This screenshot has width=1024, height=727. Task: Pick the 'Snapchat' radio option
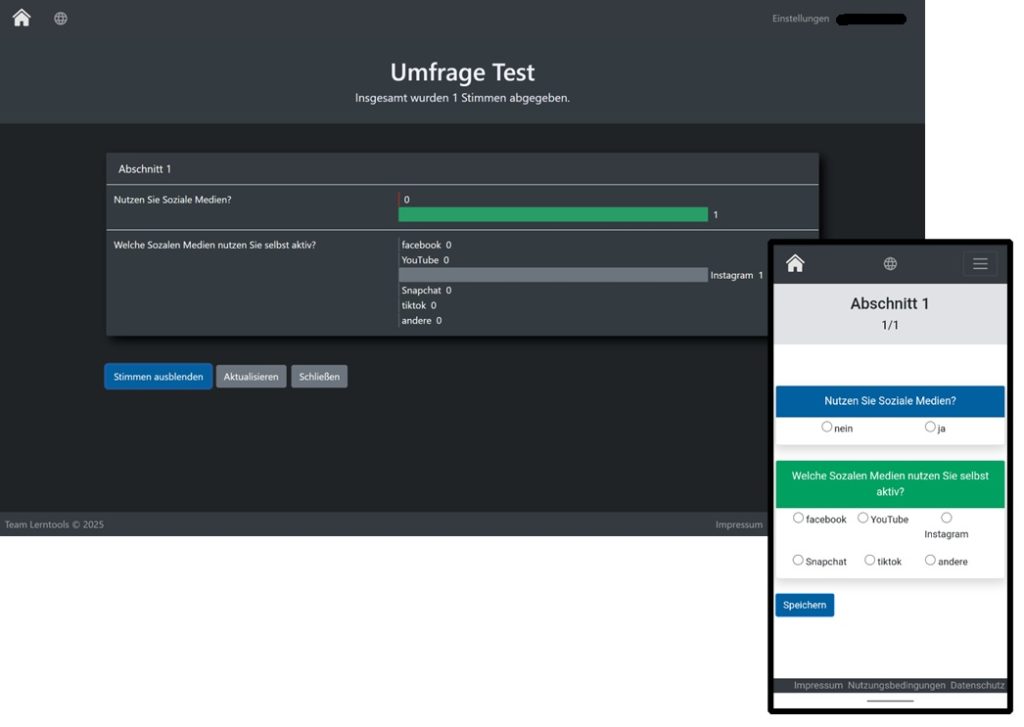798,560
